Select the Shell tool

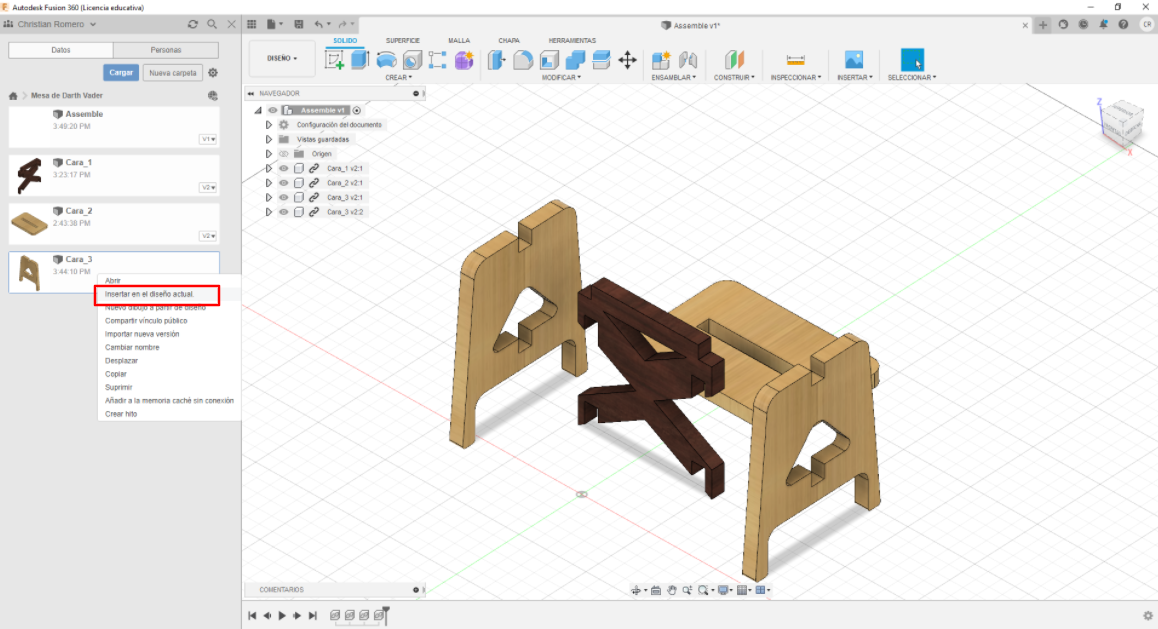coord(549,60)
